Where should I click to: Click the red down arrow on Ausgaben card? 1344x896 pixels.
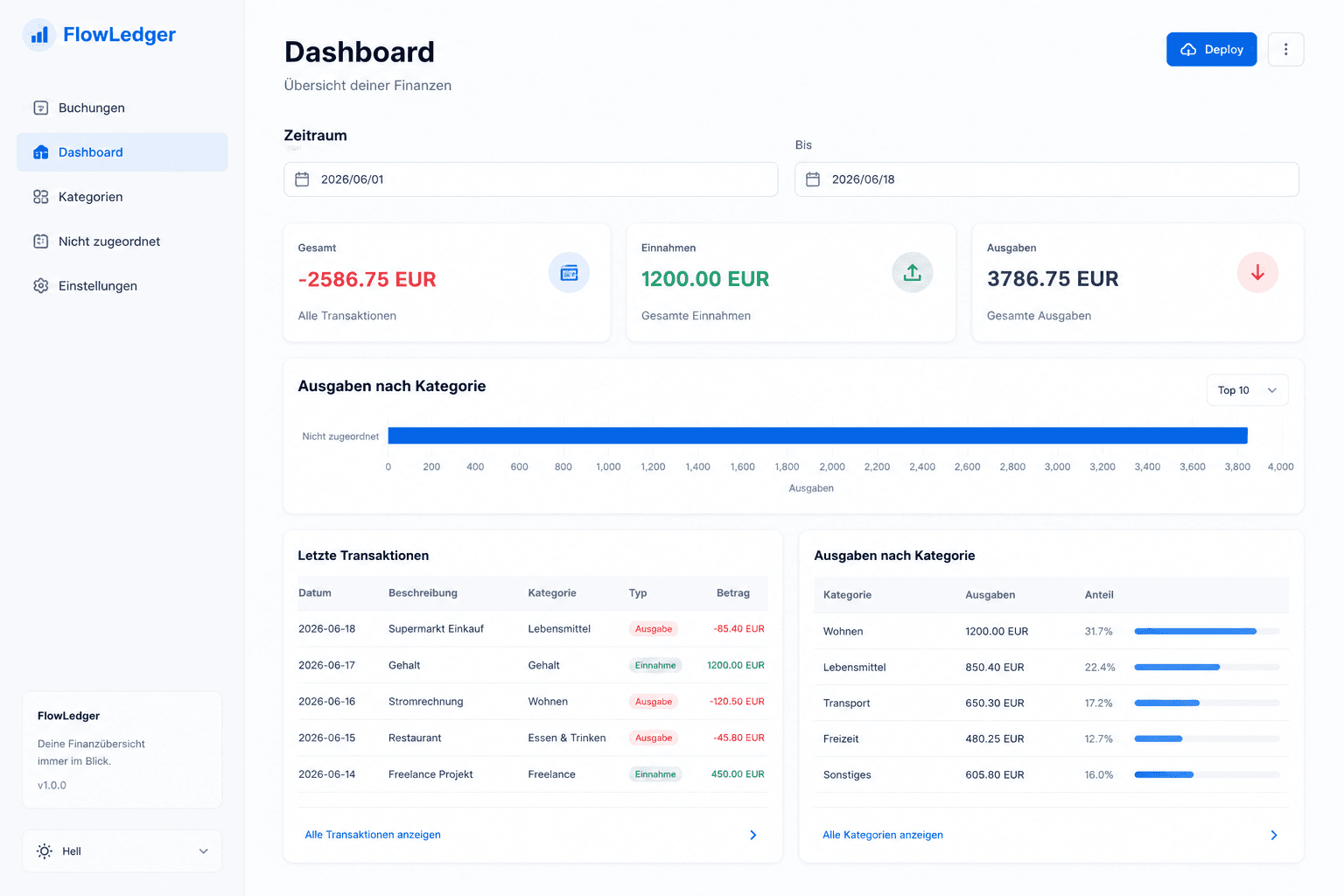tap(1257, 272)
